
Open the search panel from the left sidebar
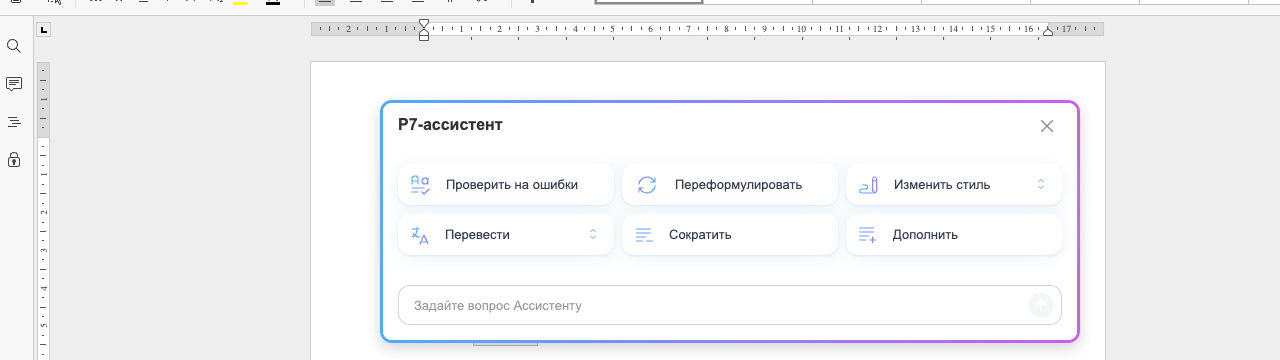coord(14,46)
